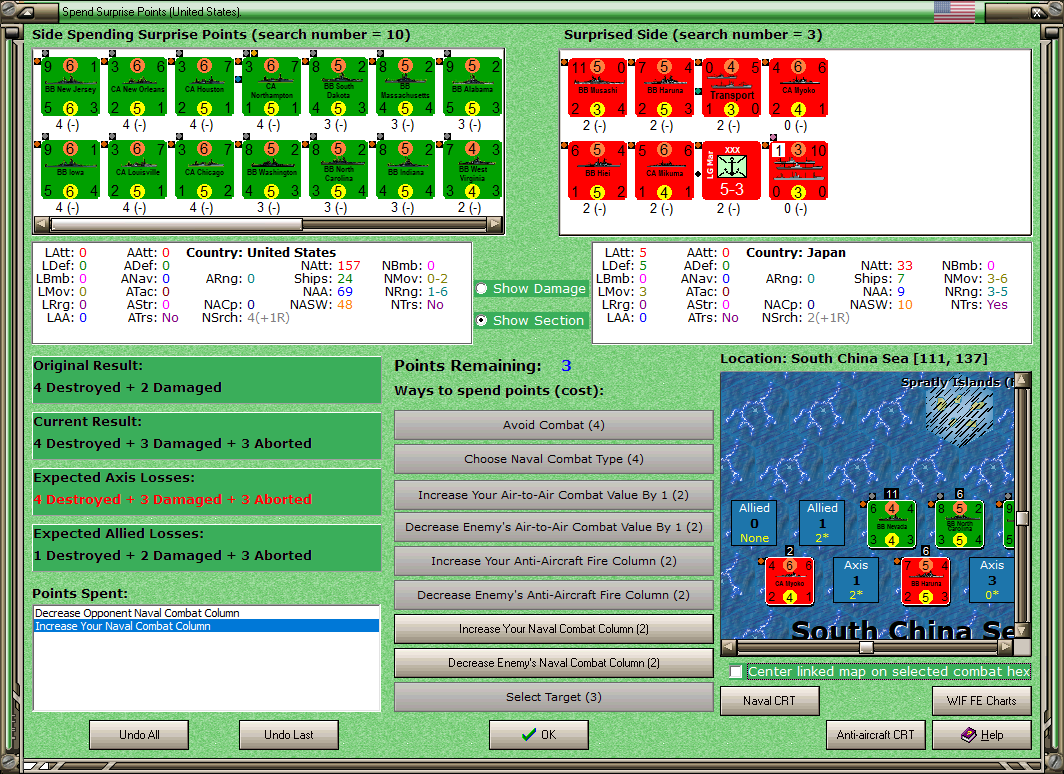Select the BB Hiei Japanese counter
Image resolution: width=1064 pixels, height=774 pixels.
click(x=597, y=171)
